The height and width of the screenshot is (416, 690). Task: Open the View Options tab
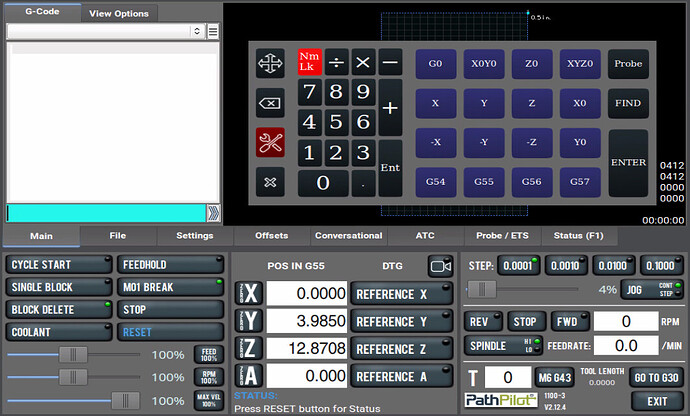(118, 14)
